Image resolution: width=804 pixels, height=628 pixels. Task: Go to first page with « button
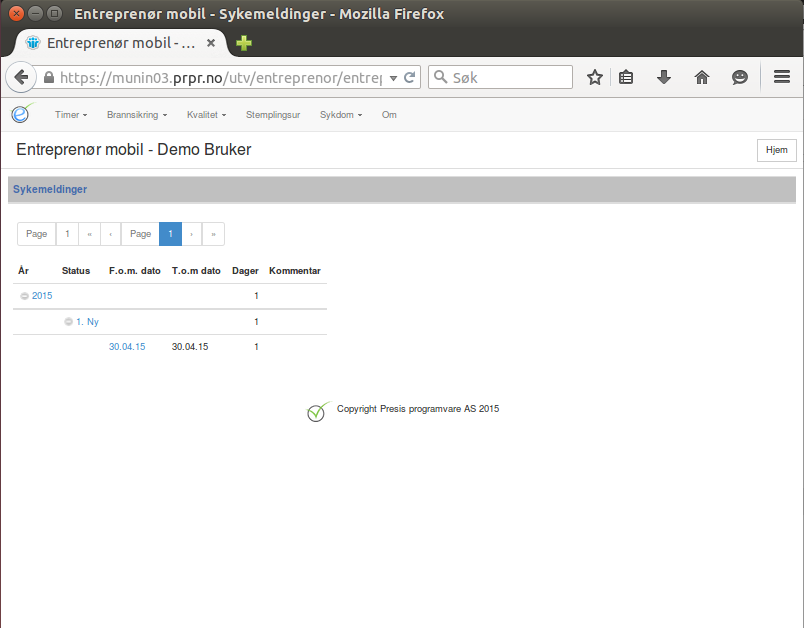(90, 234)
